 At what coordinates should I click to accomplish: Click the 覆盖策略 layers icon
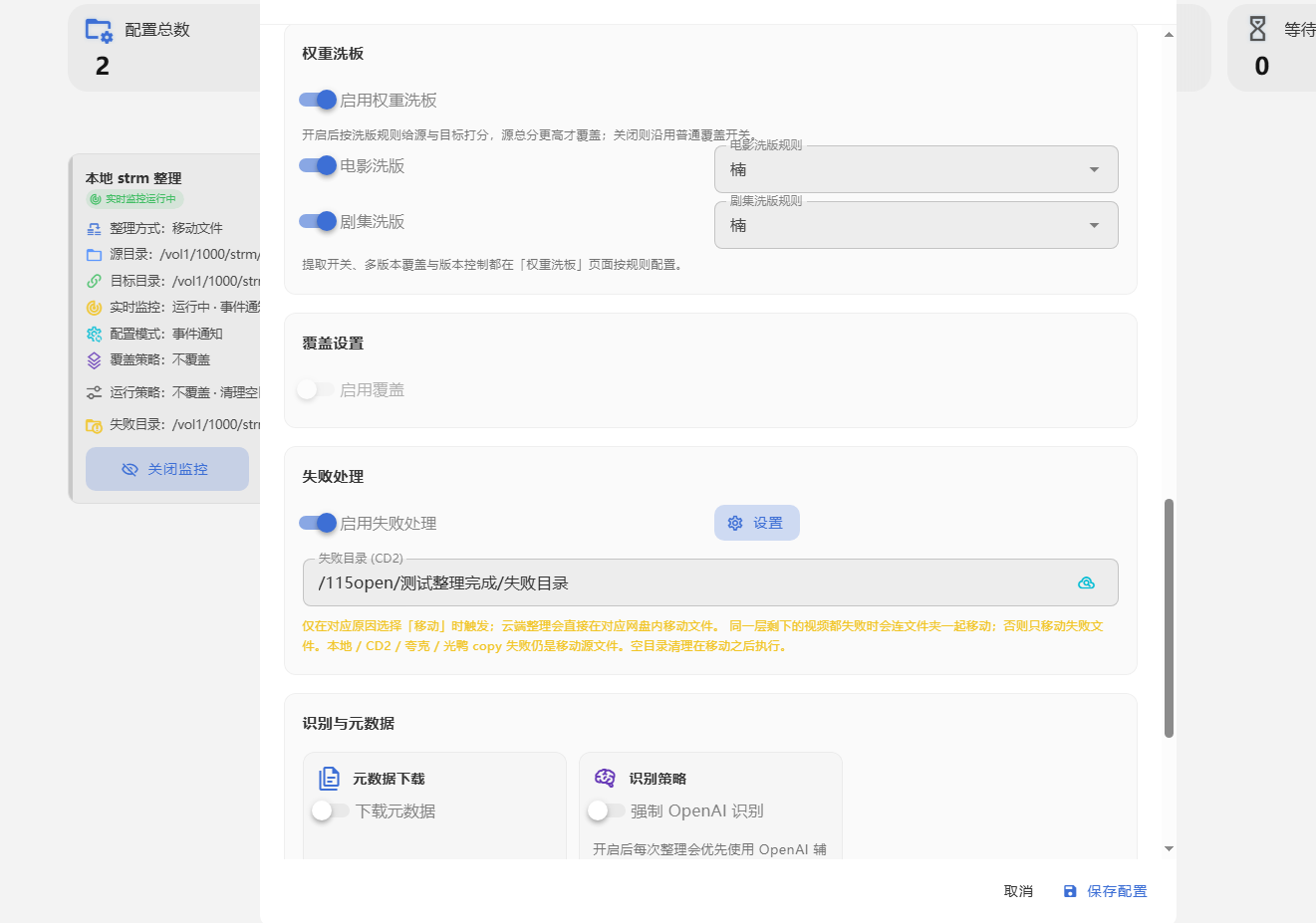94,360
